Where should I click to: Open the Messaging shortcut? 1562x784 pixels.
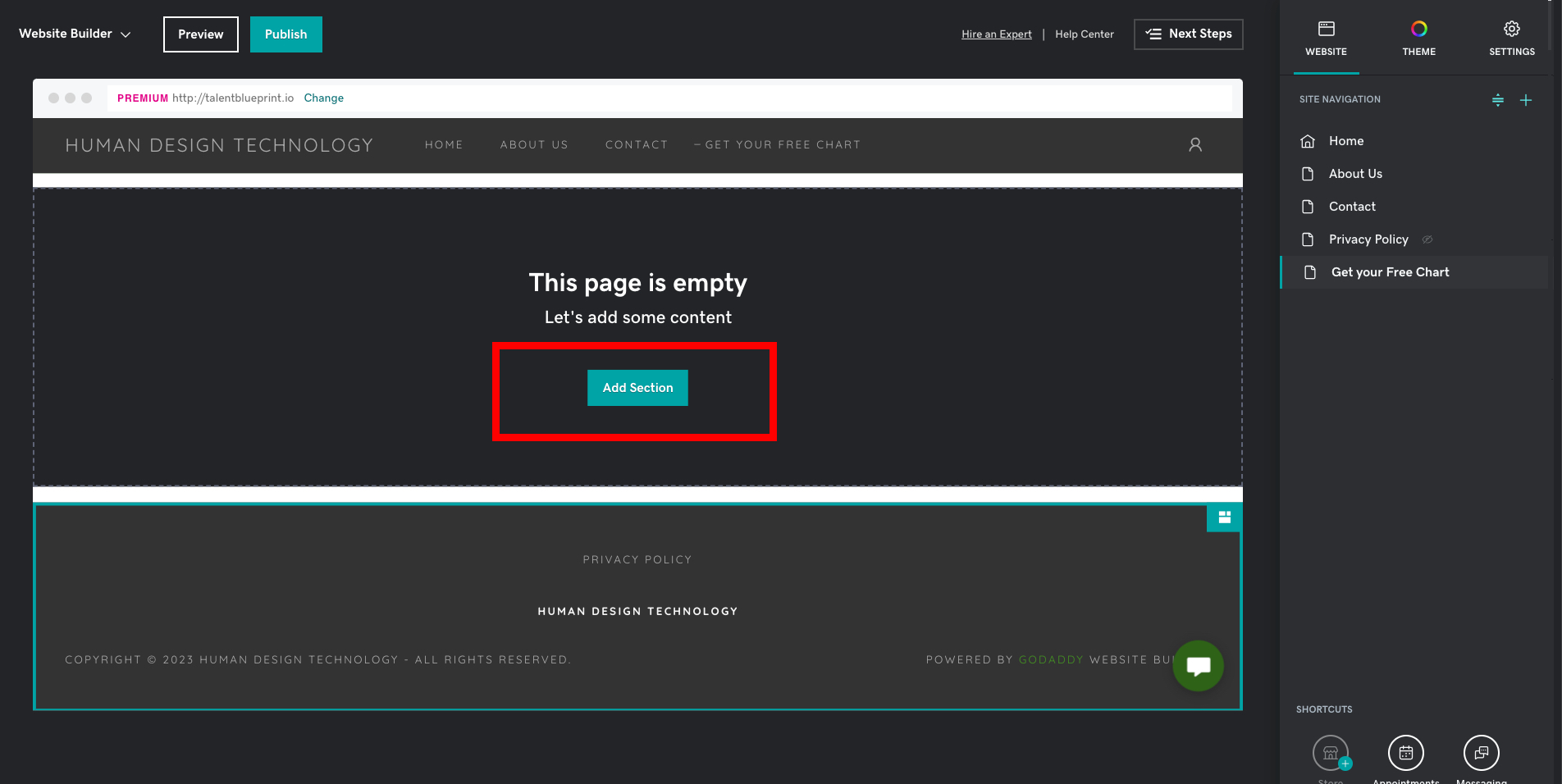(1482, 753)
